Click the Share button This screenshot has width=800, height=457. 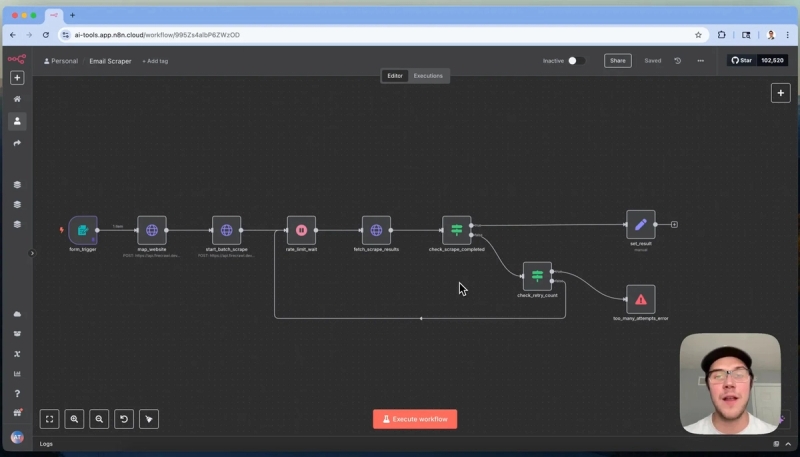coord(618,61)
